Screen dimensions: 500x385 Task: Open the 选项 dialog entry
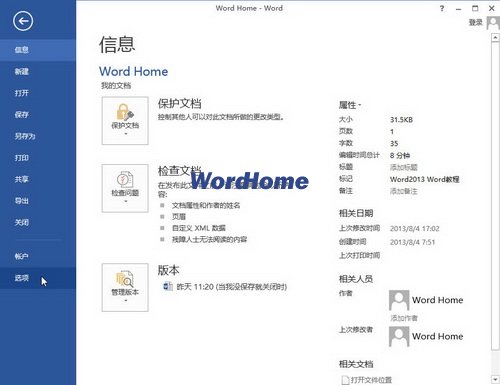pos(38,278)
